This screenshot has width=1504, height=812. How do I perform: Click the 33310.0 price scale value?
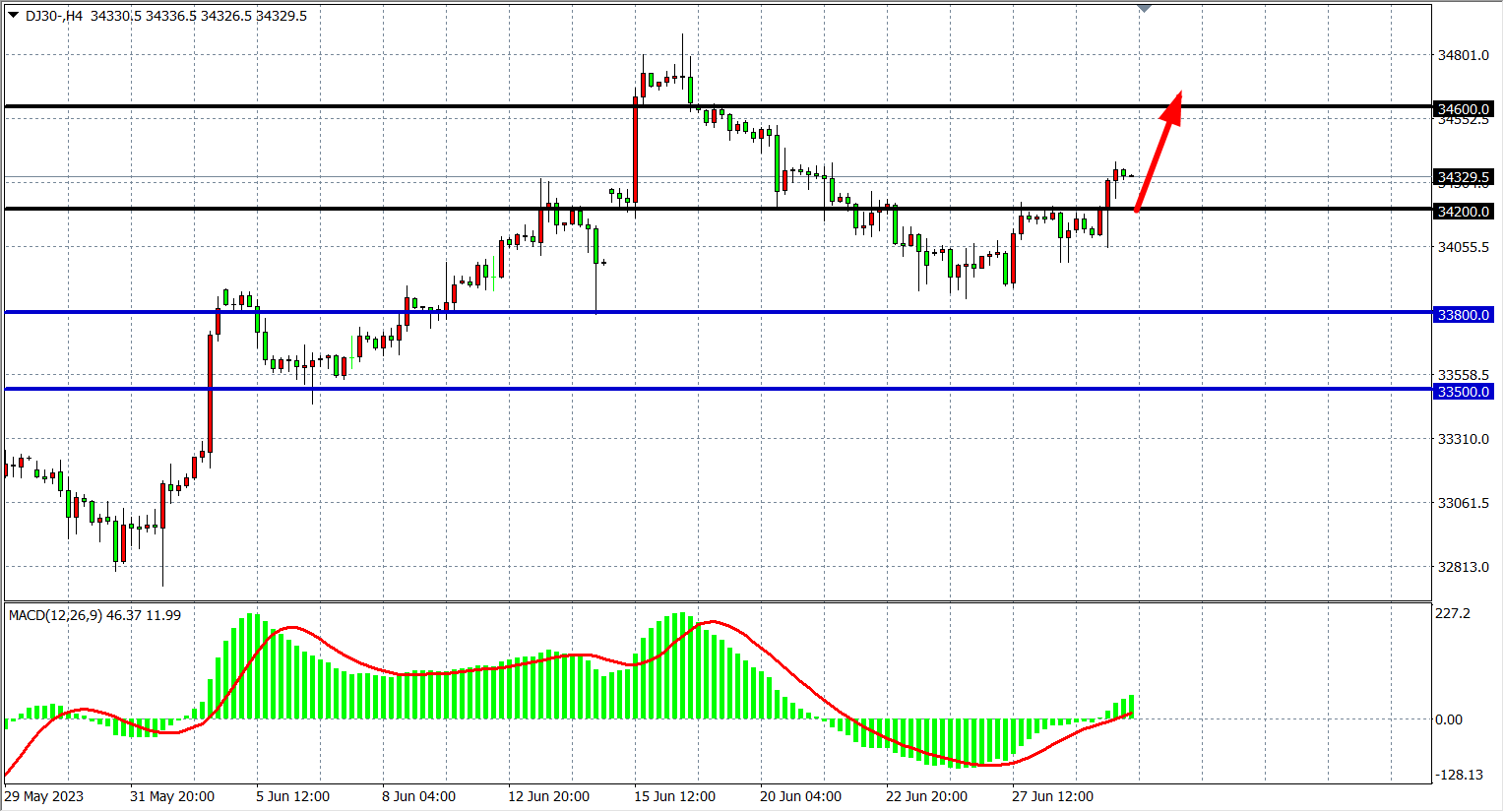point(1464,439)
